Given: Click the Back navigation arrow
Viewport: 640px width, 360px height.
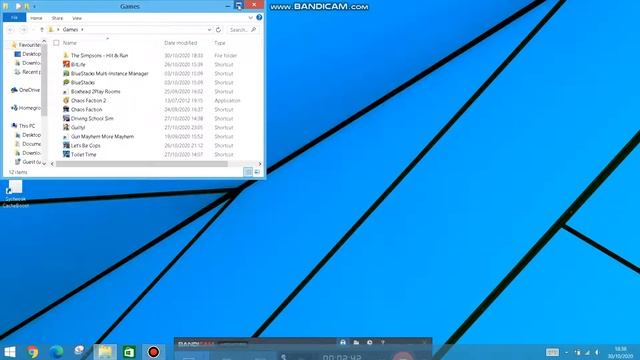Looking at the screenshot, I should [x=11, y=30].
